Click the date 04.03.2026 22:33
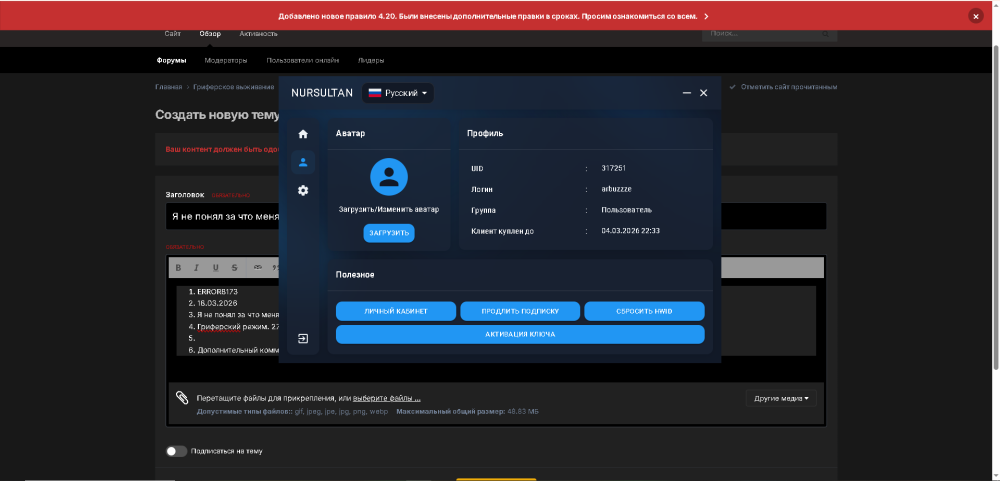 630,230
